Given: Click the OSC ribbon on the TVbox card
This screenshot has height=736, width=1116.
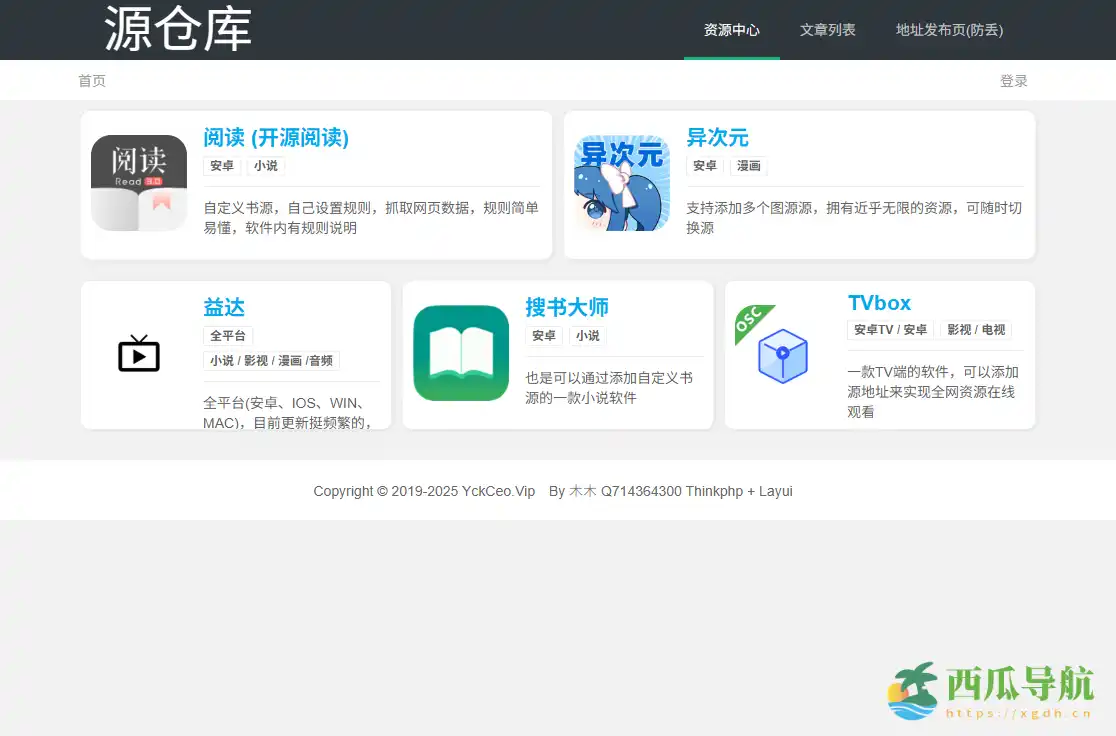Looking at the screenshot, I should pyautogui.click(x=752, y=318).
